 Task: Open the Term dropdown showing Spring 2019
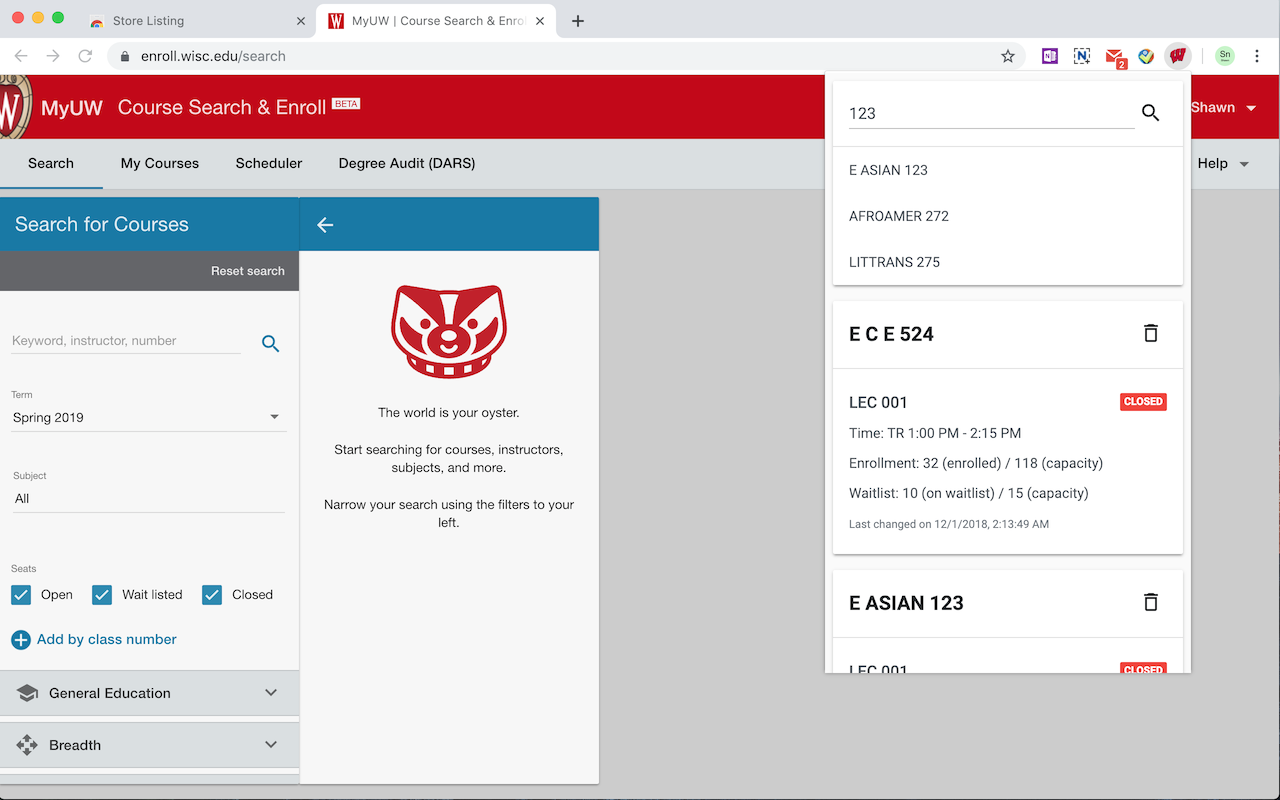click(148, 417)
